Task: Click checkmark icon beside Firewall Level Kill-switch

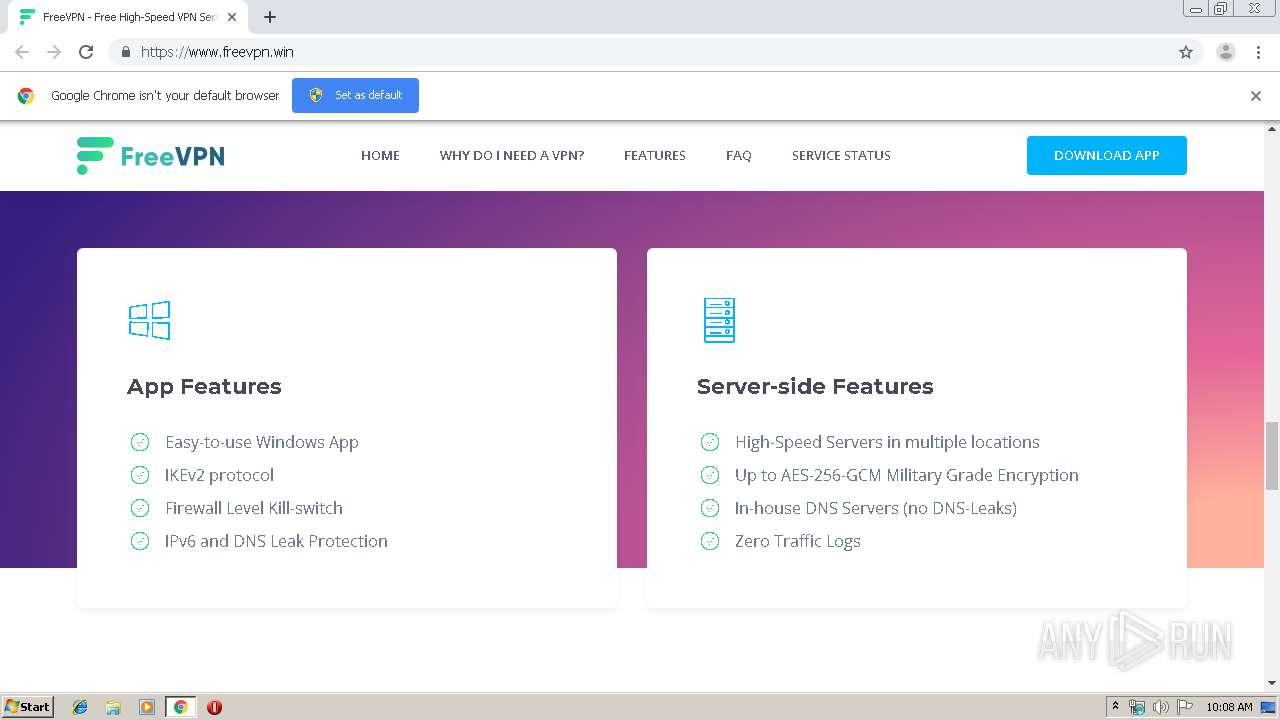Action: point(140,508)
